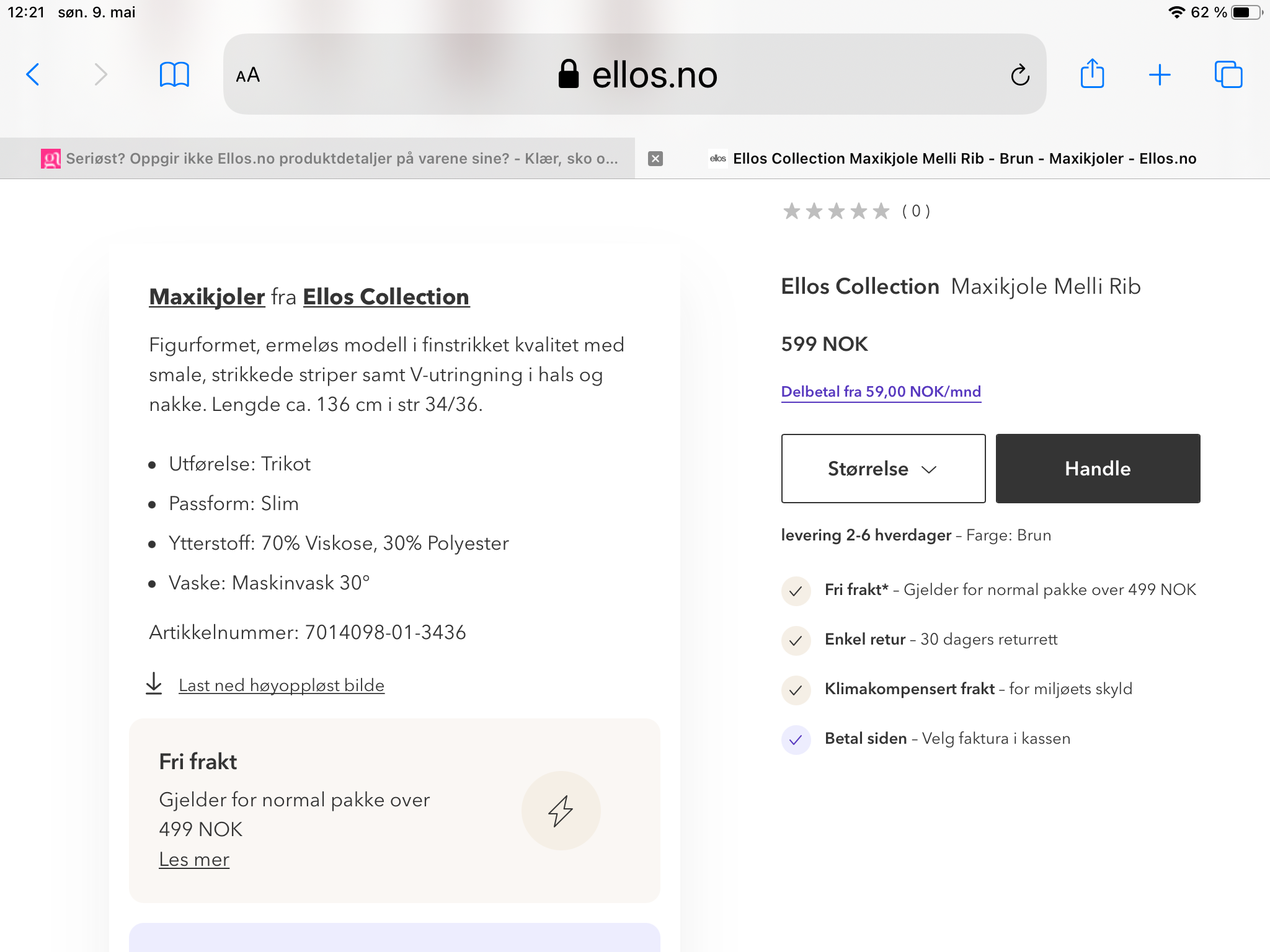Show the all-tabs overview icon
This screenshot has height=952, width=1270.
[1228, 75]
